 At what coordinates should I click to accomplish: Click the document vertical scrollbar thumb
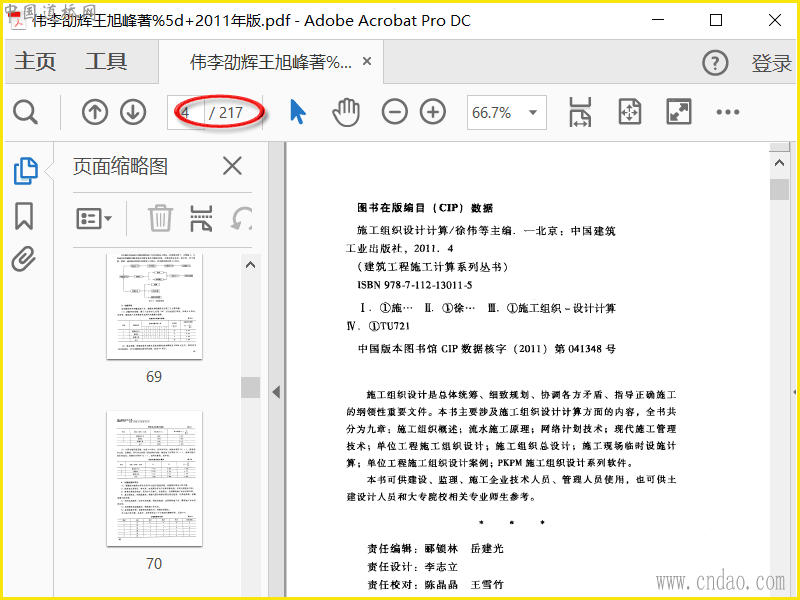point(779,189)
